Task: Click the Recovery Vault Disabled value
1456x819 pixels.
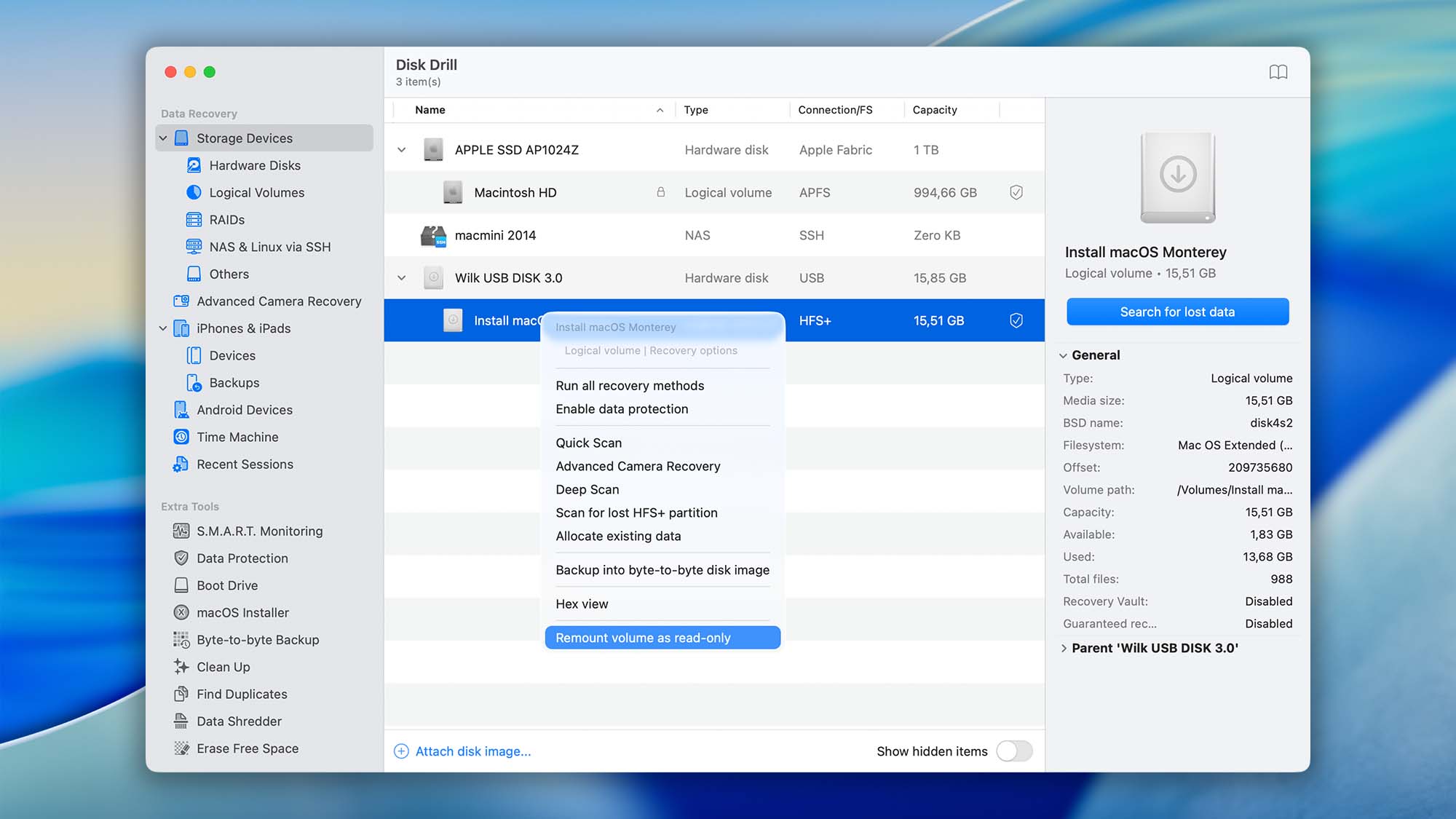Action: click(x=1269, y=601)
